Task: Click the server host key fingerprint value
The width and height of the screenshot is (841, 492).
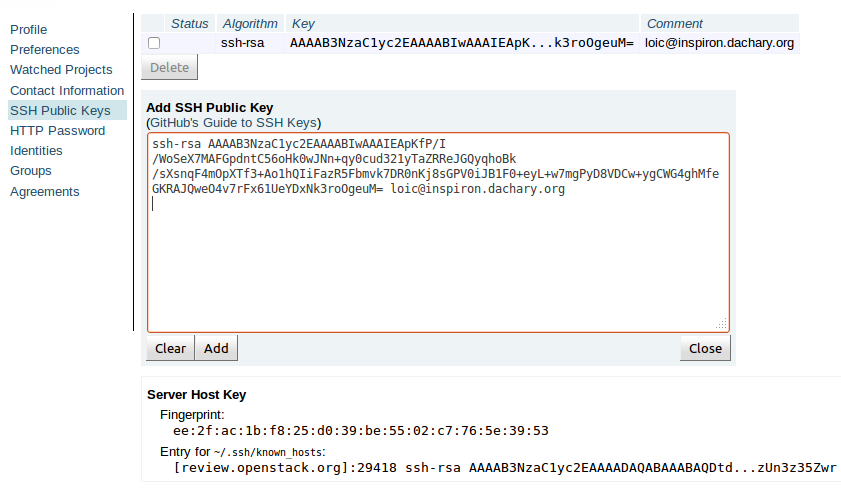Action: coord(361,431)
